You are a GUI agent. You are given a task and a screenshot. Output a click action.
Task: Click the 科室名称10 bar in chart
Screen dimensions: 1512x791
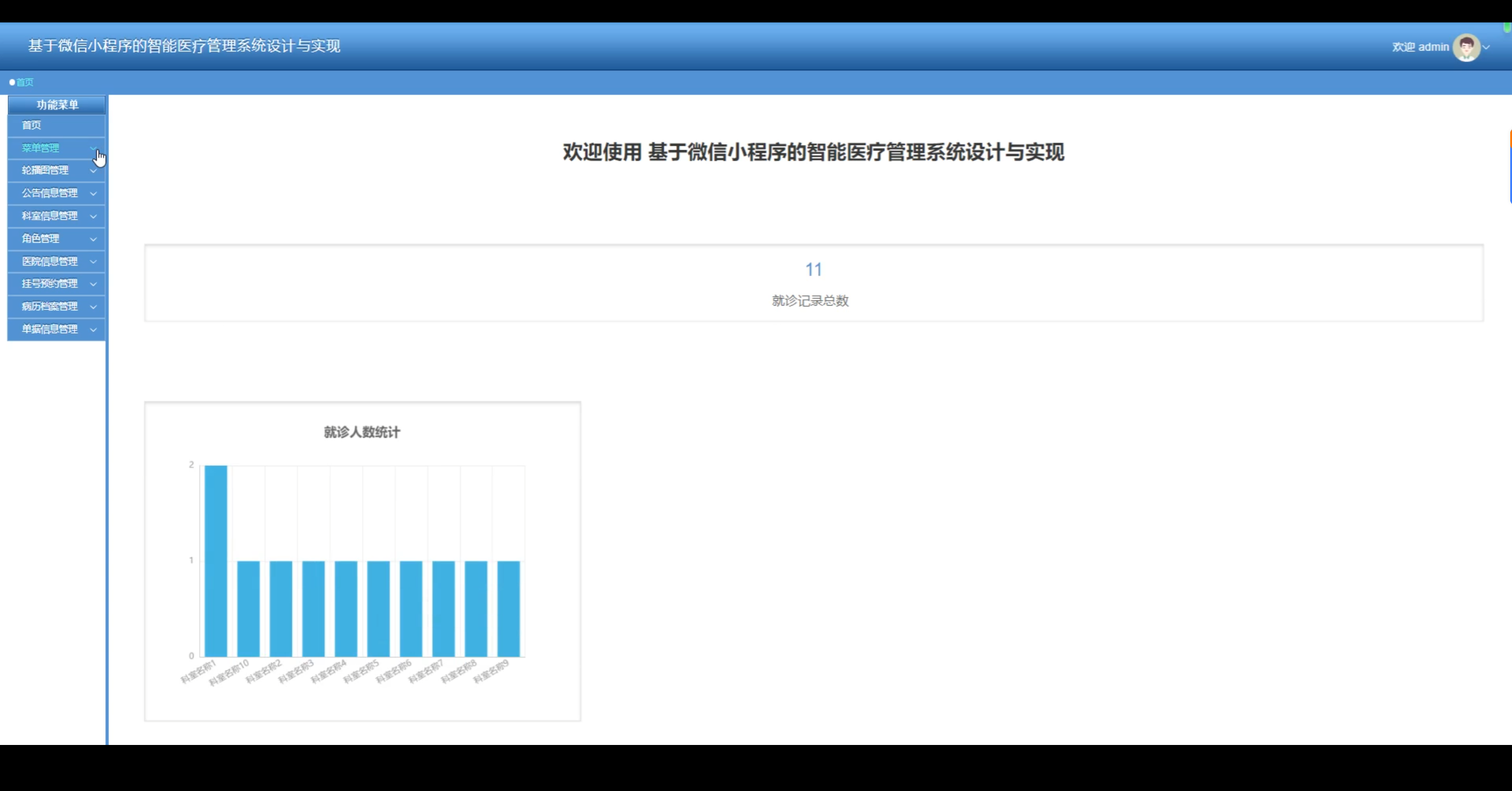coord(248,608)
